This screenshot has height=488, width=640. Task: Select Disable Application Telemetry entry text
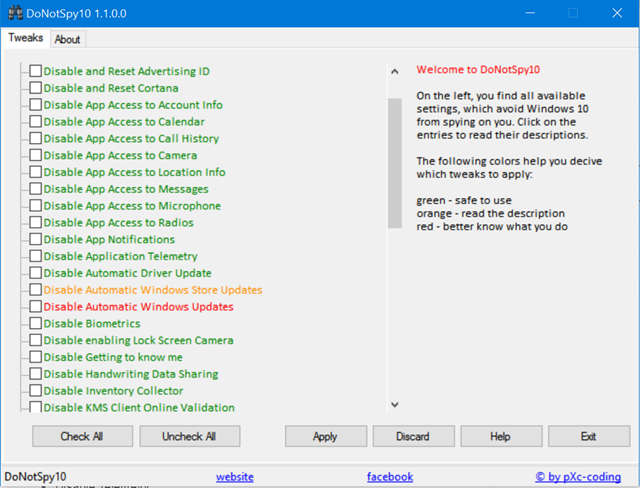click(x=120, y=256)
